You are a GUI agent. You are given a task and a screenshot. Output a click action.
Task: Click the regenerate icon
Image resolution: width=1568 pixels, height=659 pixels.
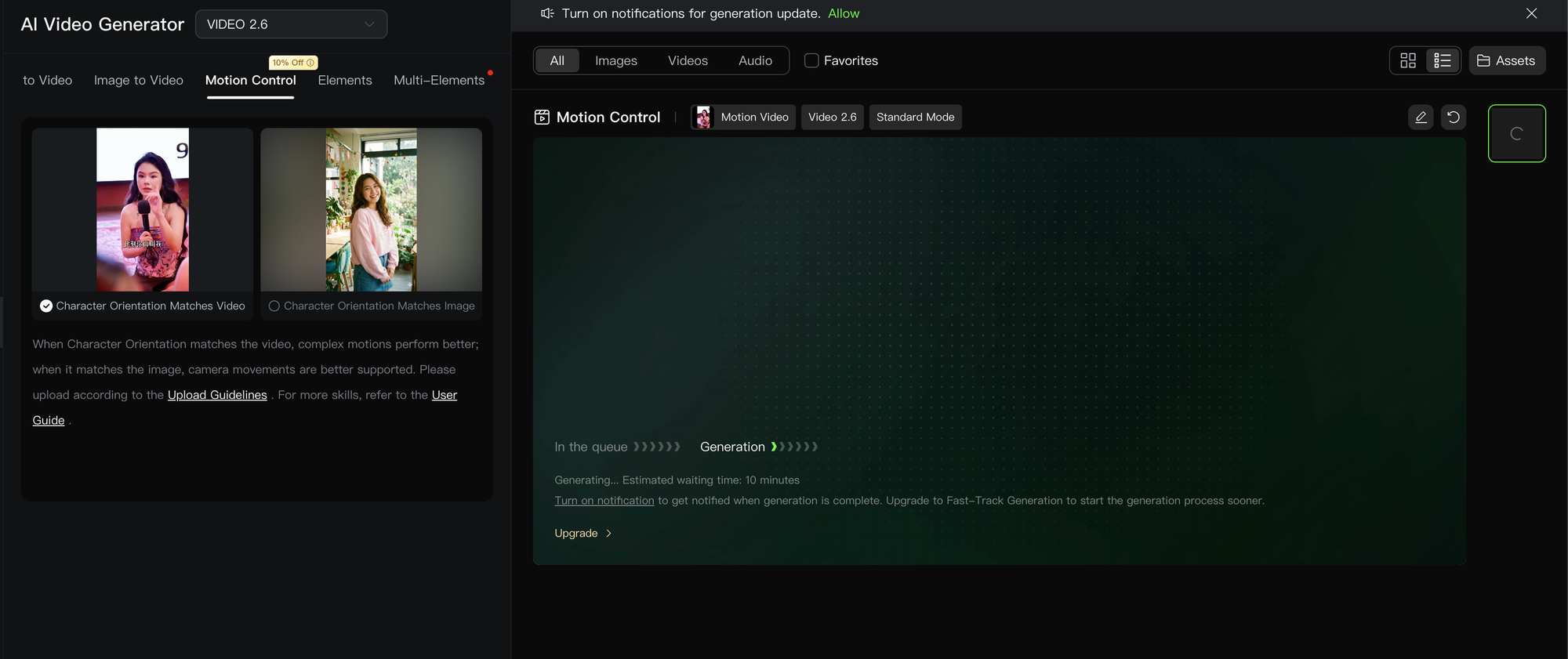click(1454, 117)
